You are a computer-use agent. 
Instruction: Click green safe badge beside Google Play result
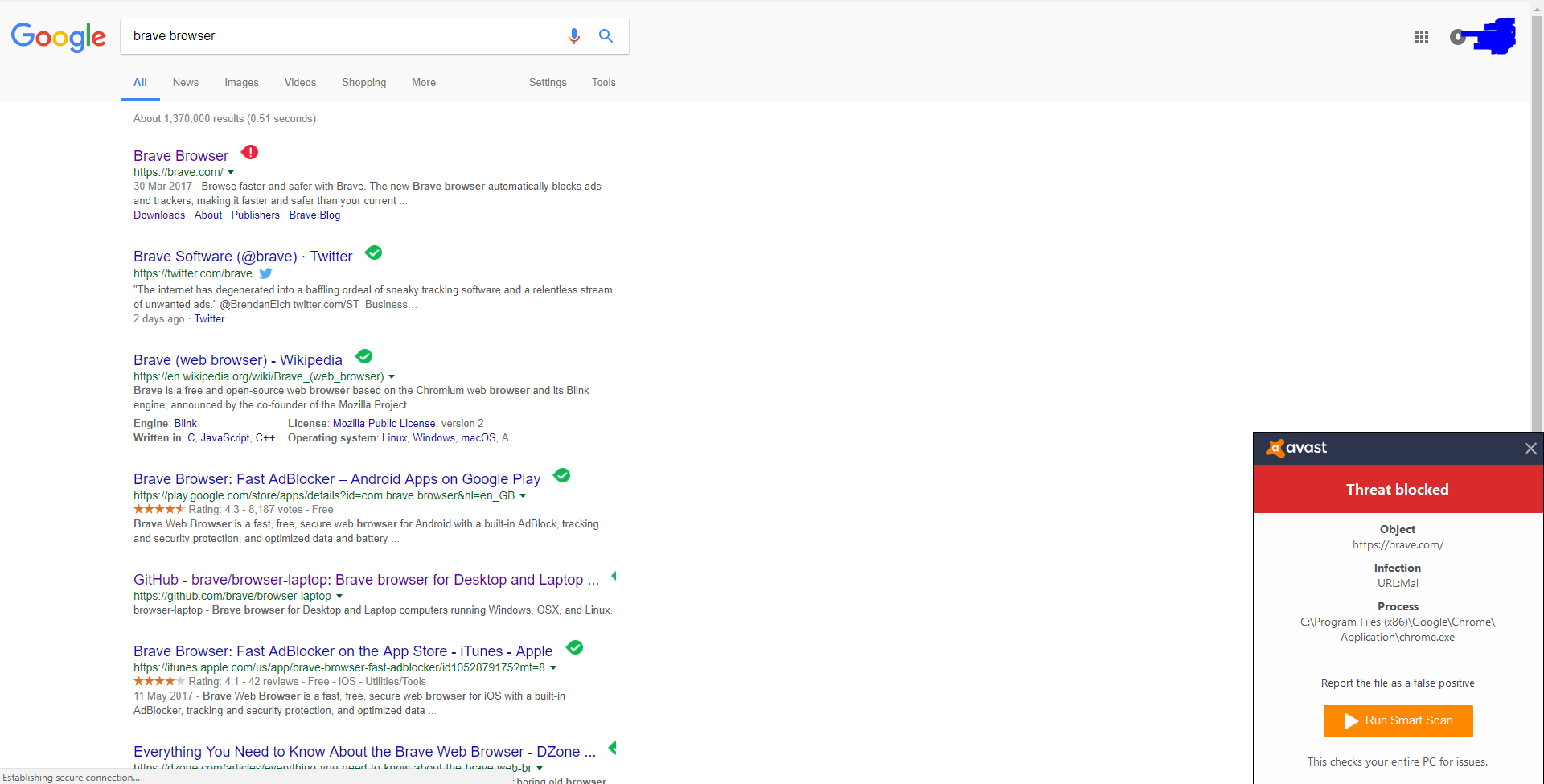pyautogui.click(x=561, y=475)
